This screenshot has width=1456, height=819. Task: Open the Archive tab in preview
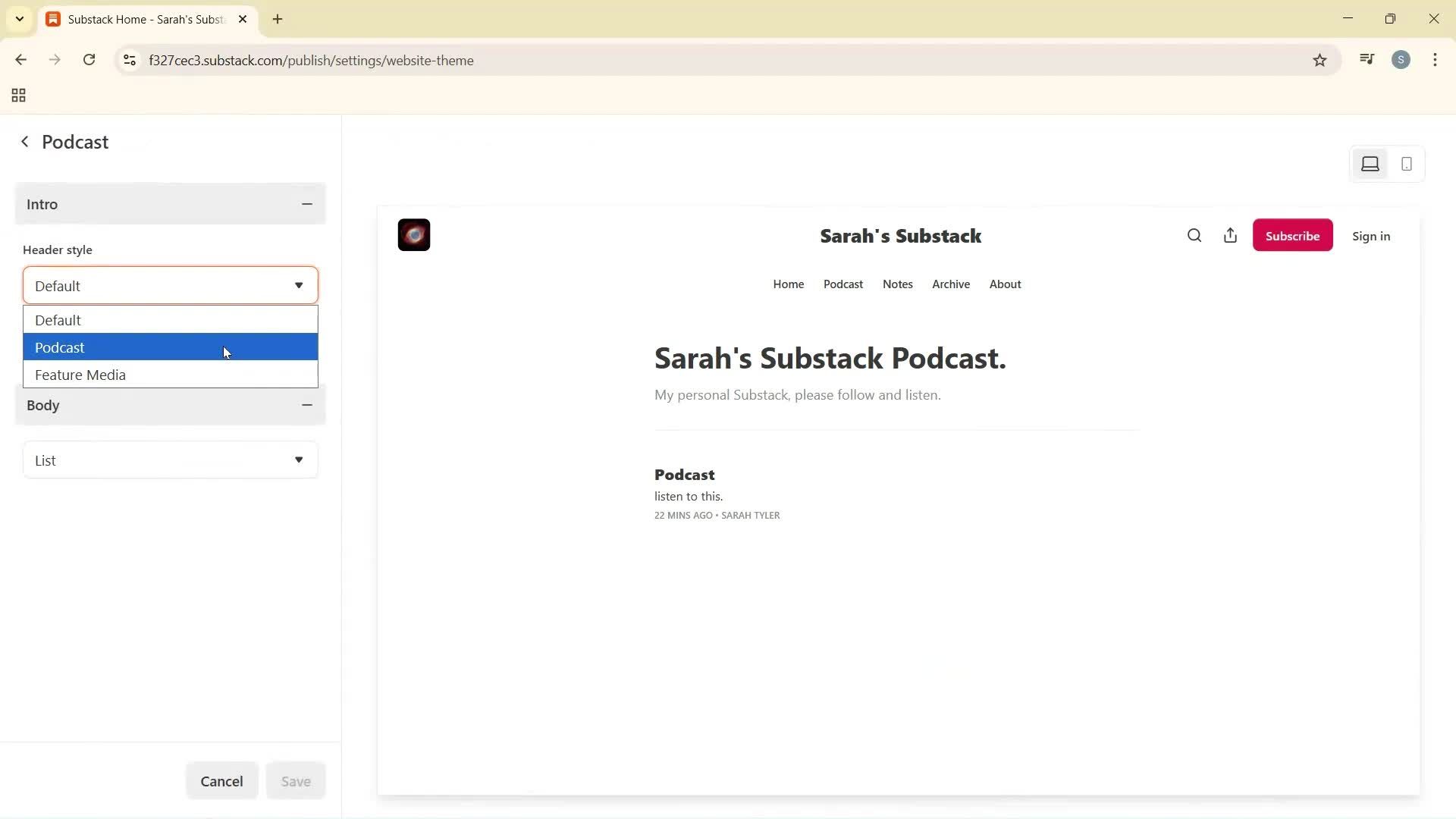click(950, 284)
